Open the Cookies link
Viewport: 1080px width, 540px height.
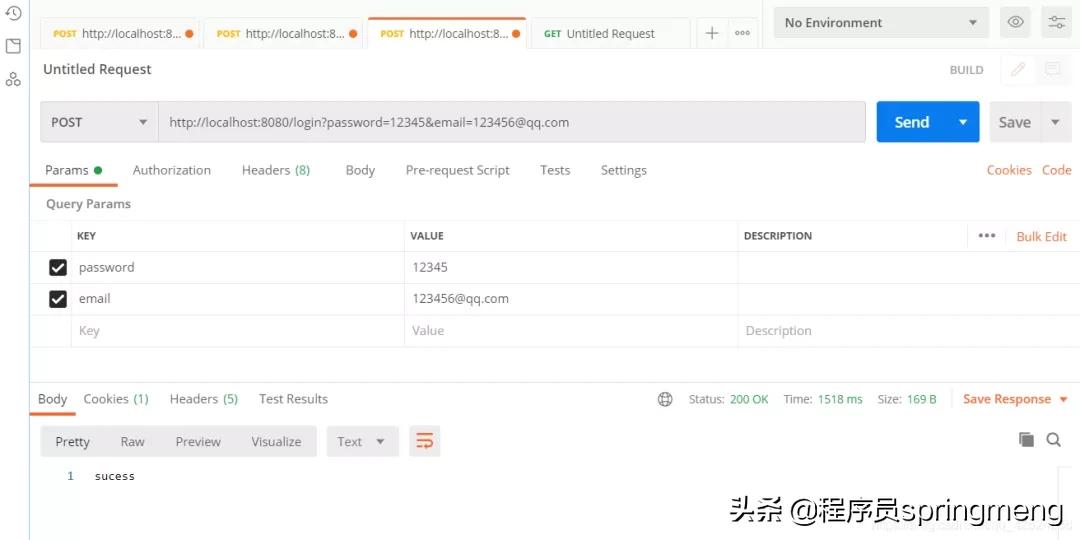[x=1009, y=170]
